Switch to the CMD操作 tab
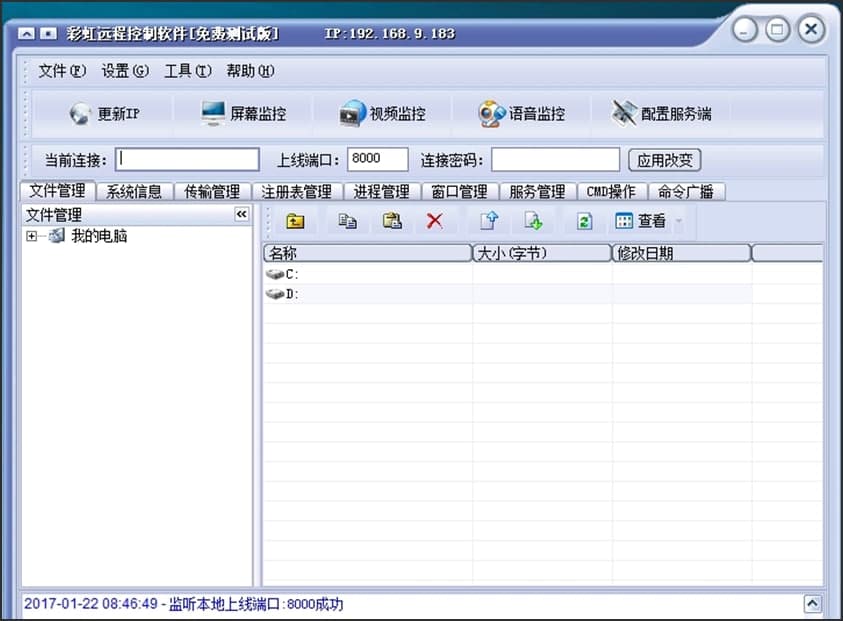 (x=611, y=192)
